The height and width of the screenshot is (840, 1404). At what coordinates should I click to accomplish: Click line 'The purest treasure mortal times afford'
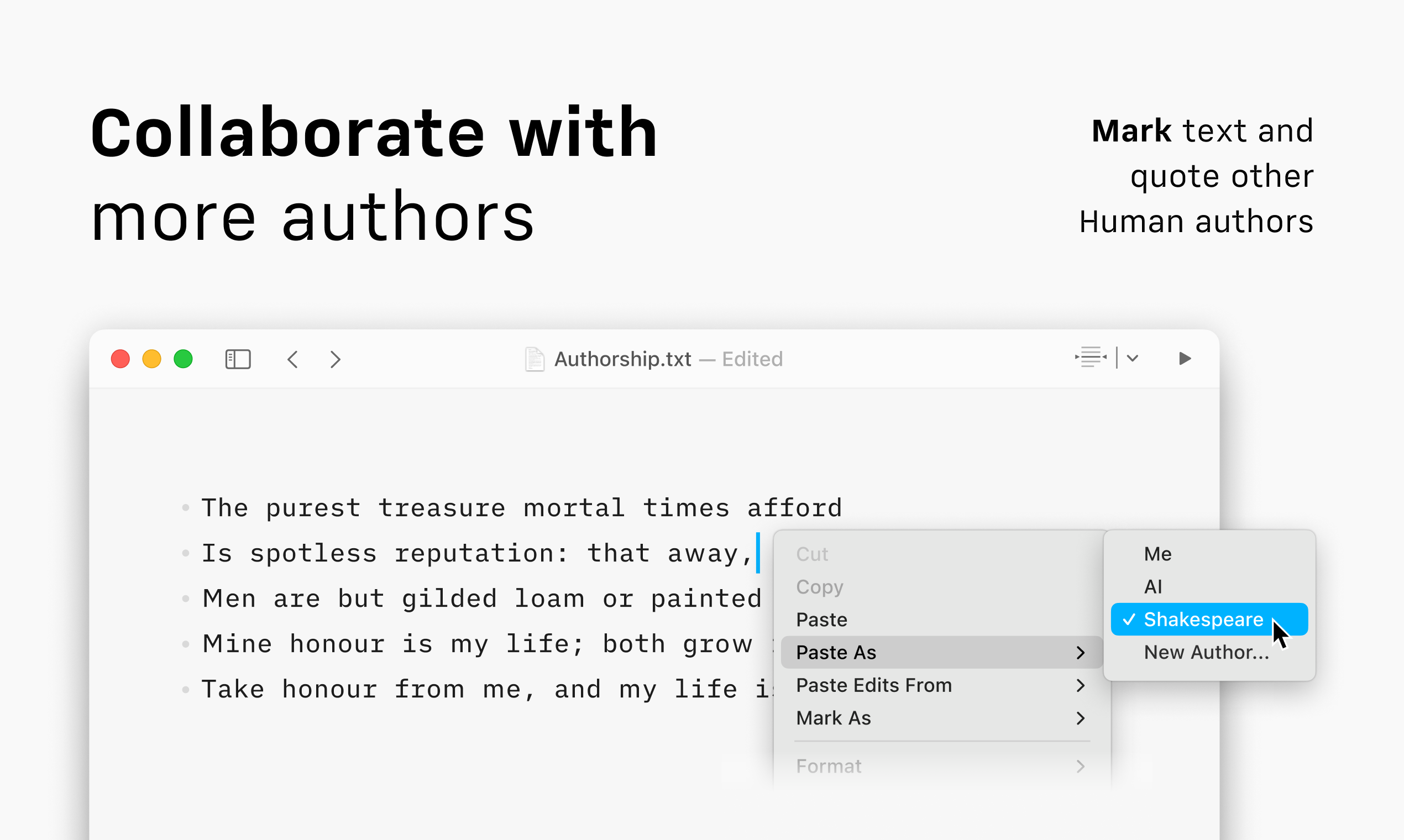coord(522,508)
